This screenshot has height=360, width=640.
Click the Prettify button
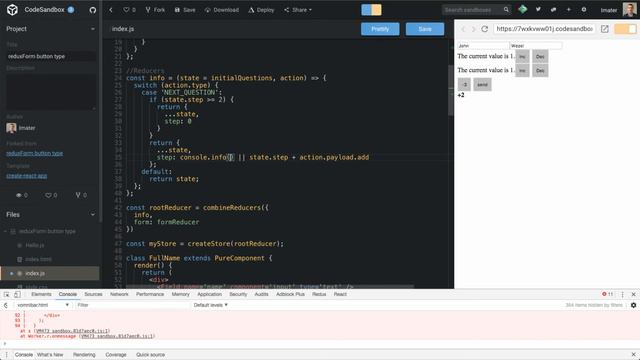(380, 29)
